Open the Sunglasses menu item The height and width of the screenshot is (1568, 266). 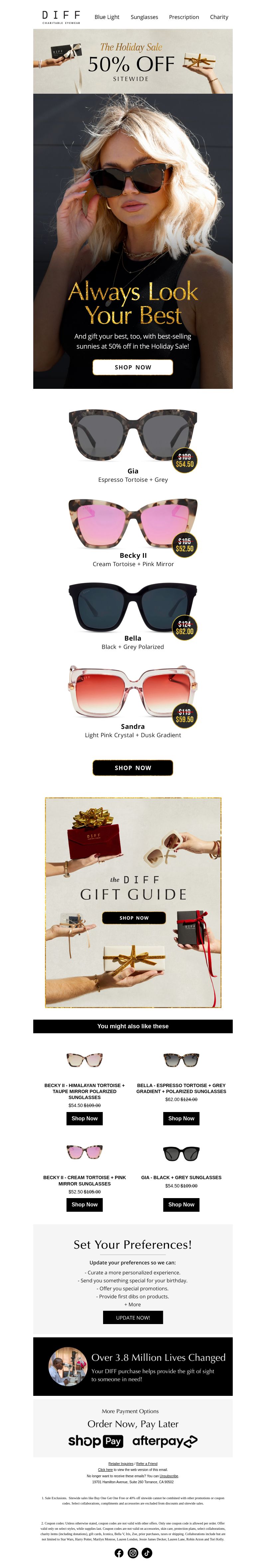[x=144, y=17]
